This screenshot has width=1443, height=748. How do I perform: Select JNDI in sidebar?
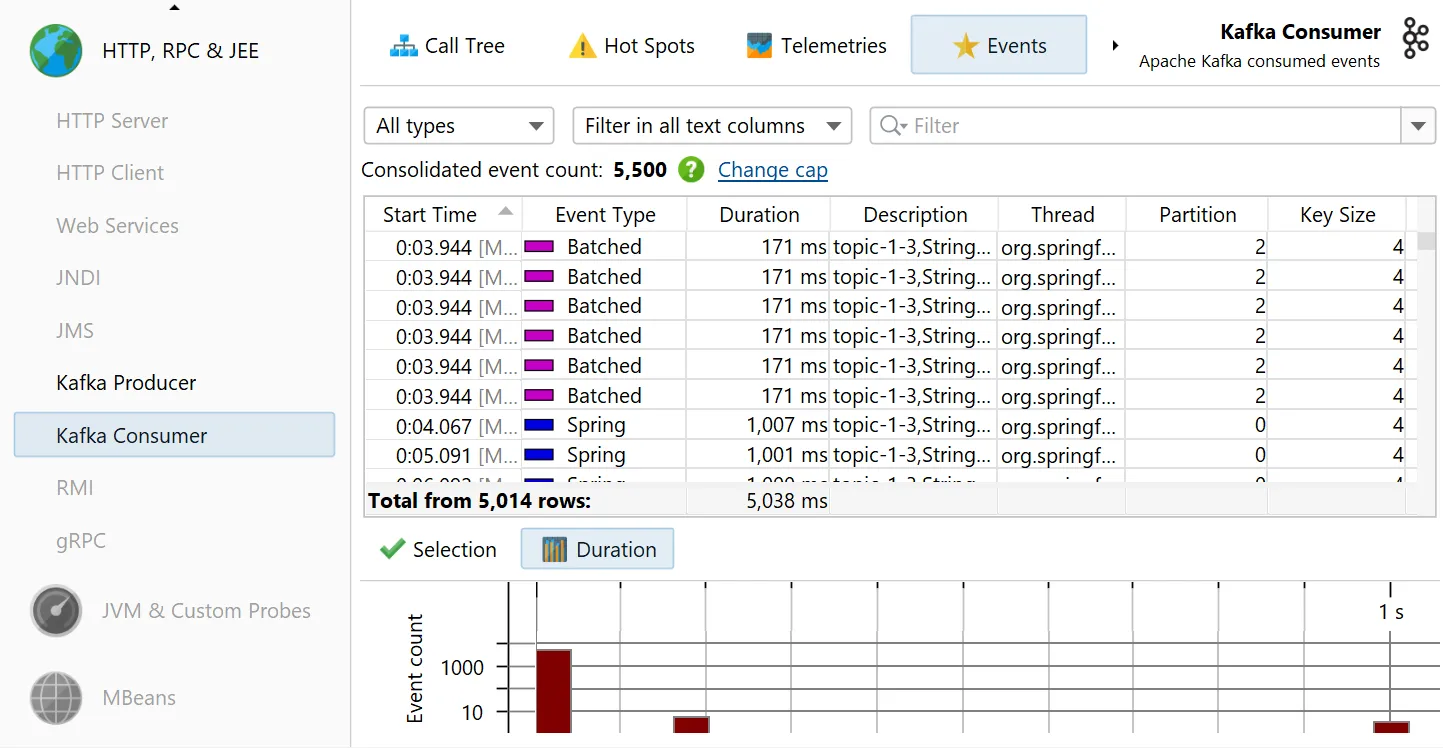coord(78,278)
